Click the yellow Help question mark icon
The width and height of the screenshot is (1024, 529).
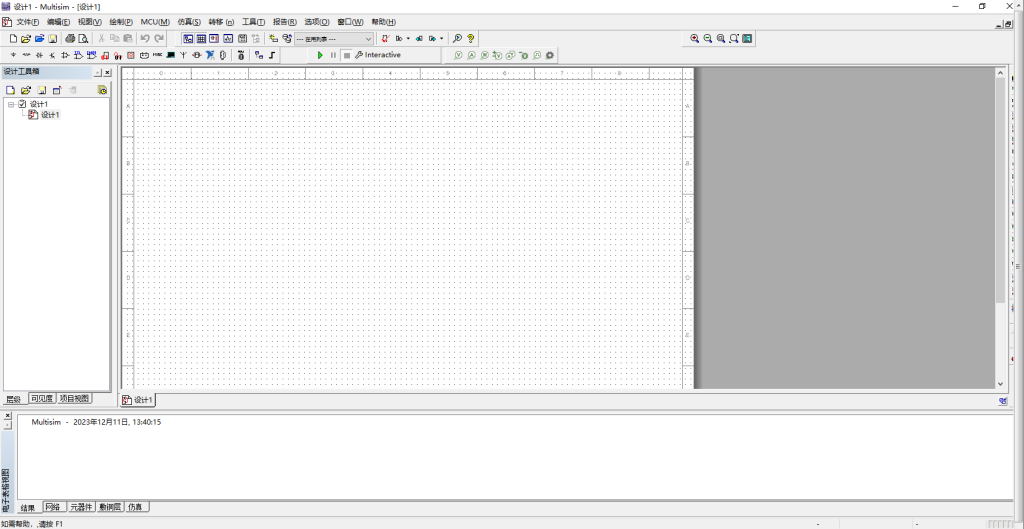click(470, 38)
